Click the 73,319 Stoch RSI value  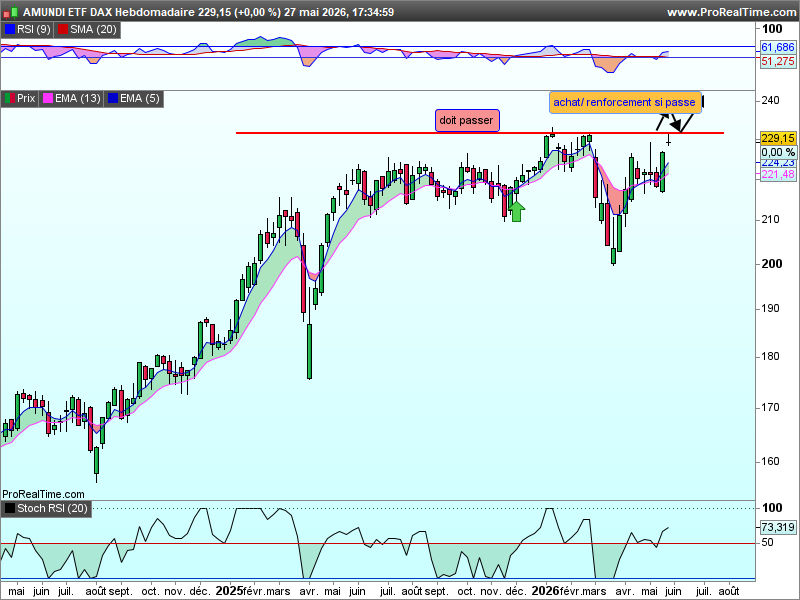(x=778, y=528)
